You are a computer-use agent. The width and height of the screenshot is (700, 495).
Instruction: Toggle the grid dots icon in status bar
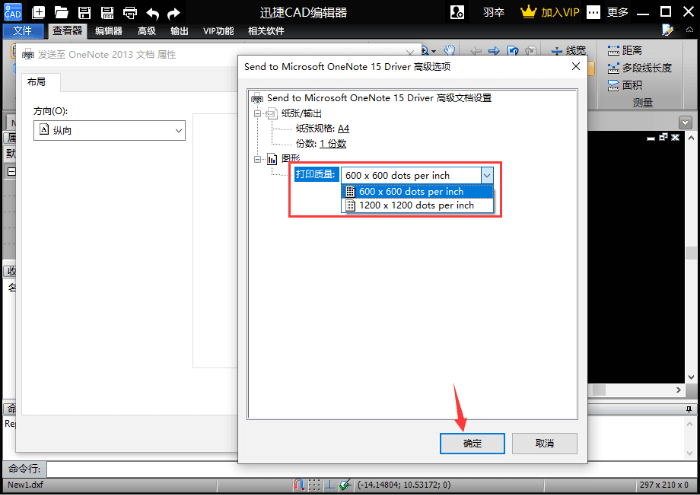tap(314, 484)
